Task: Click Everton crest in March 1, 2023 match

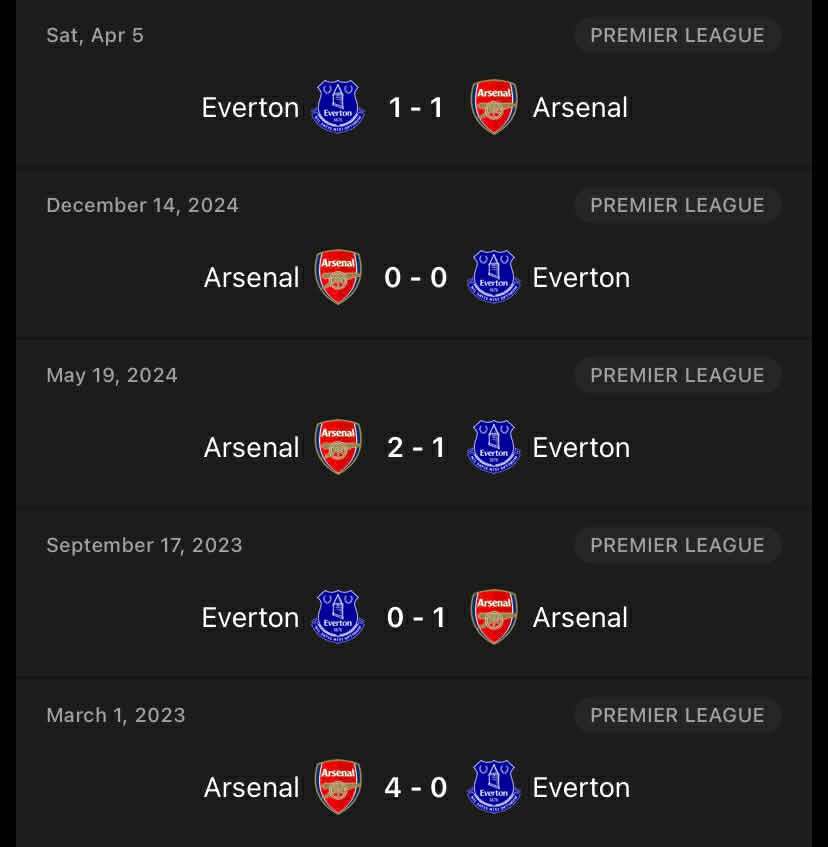Action: pos(494,787)
